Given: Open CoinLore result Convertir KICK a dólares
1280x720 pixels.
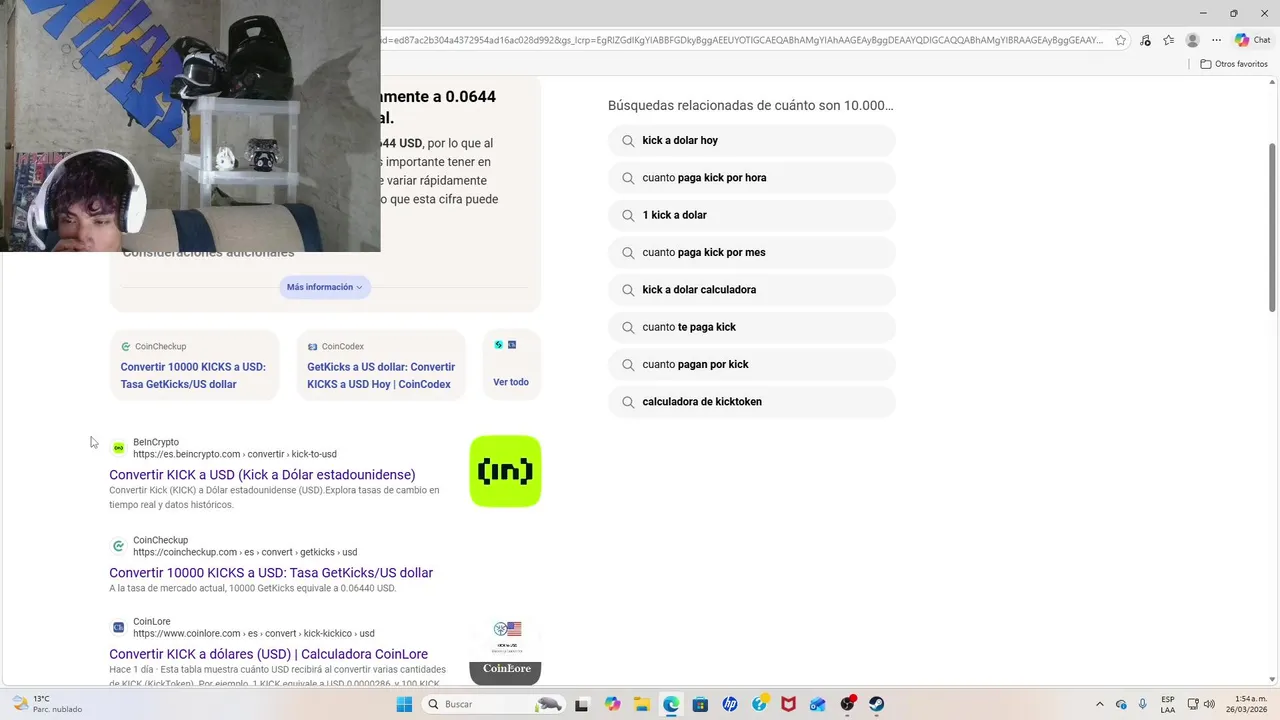Looking at the screenshot, I should pyautogui.click(x=268, y=654).
